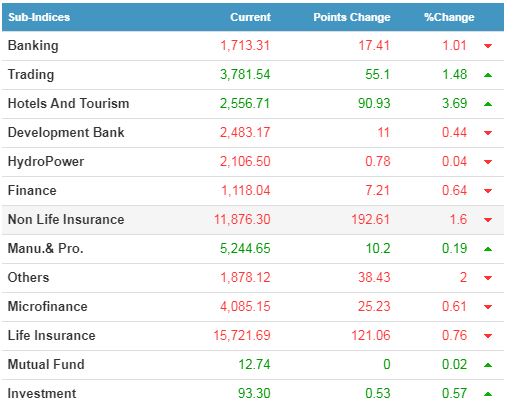The image size is (515, 408).
Task: Click the red down arrow in Banking row
Action: pyautogui.click(x=488, y=46)
